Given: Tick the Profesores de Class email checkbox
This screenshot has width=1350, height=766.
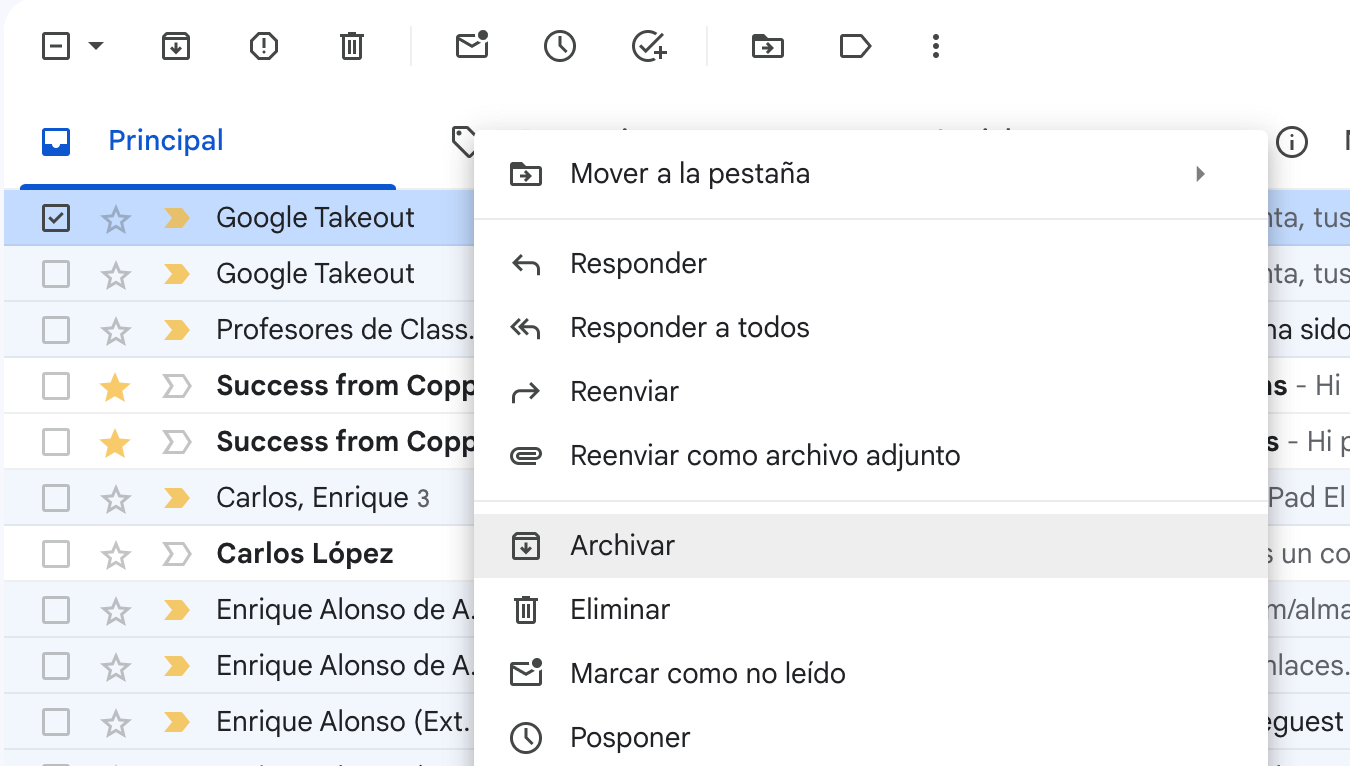Looking at the screenshot, I should point(56,330).
